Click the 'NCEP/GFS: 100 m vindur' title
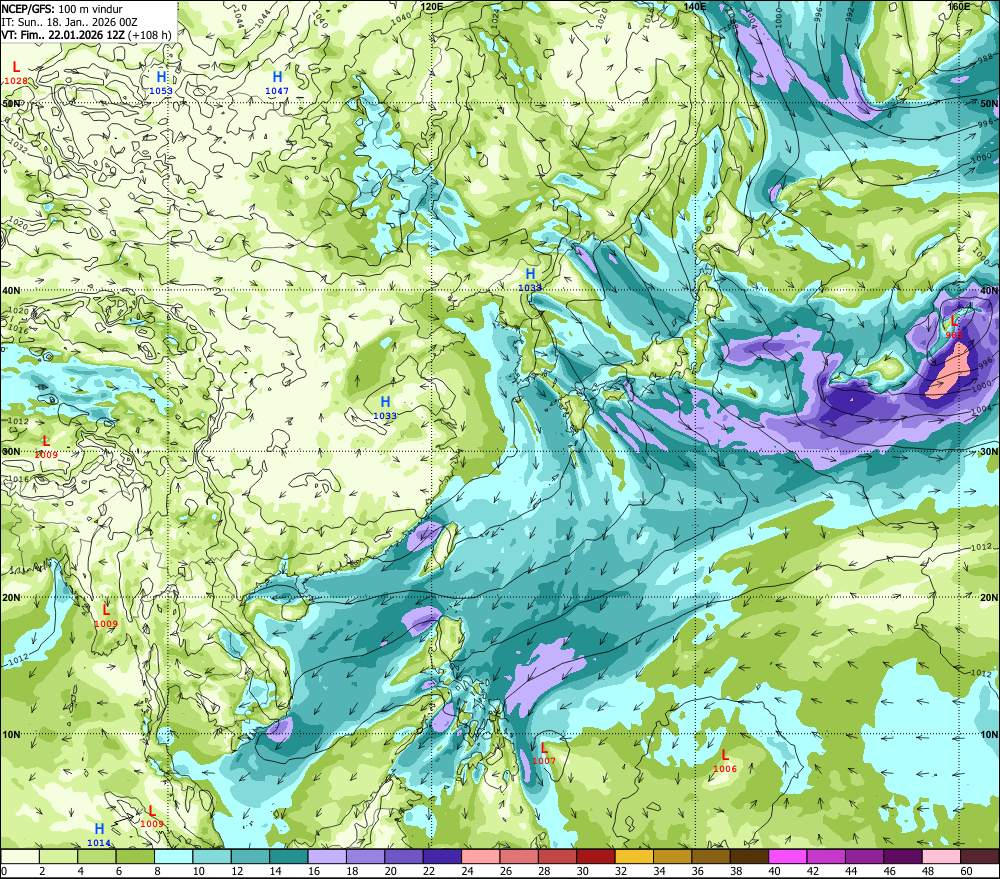 (x=62, y=9)
